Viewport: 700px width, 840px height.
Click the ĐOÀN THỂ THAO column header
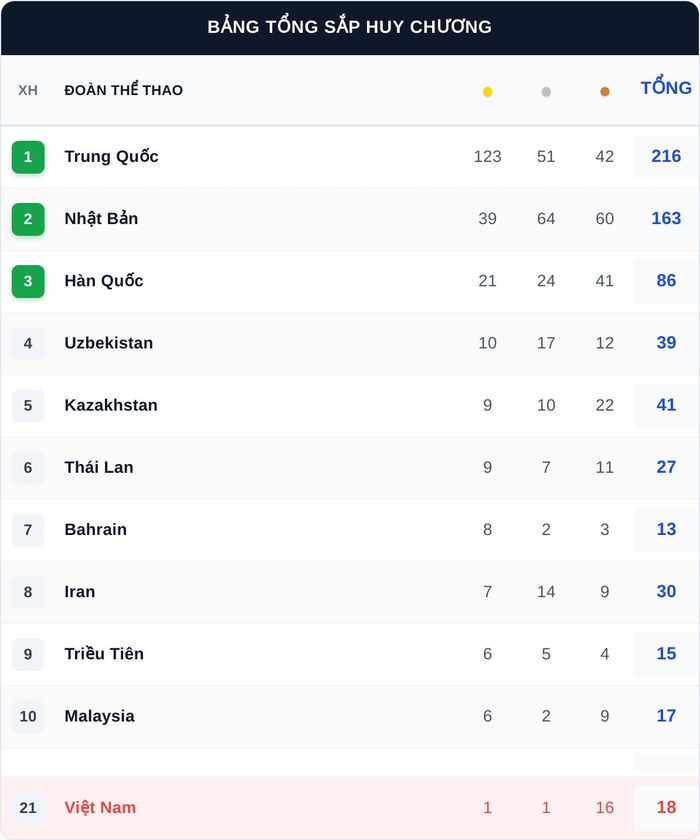(x=124, y=89)
